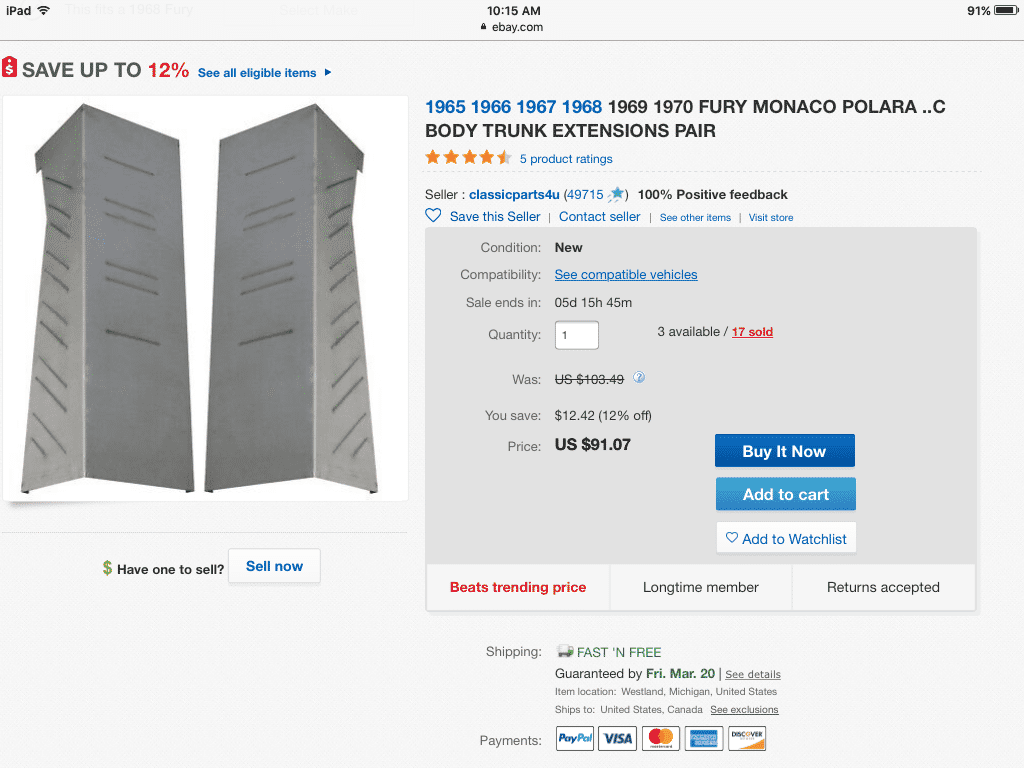Click the info icon beside Was price
This screenshot has height=768, width=1024.
tap(639, 378)
